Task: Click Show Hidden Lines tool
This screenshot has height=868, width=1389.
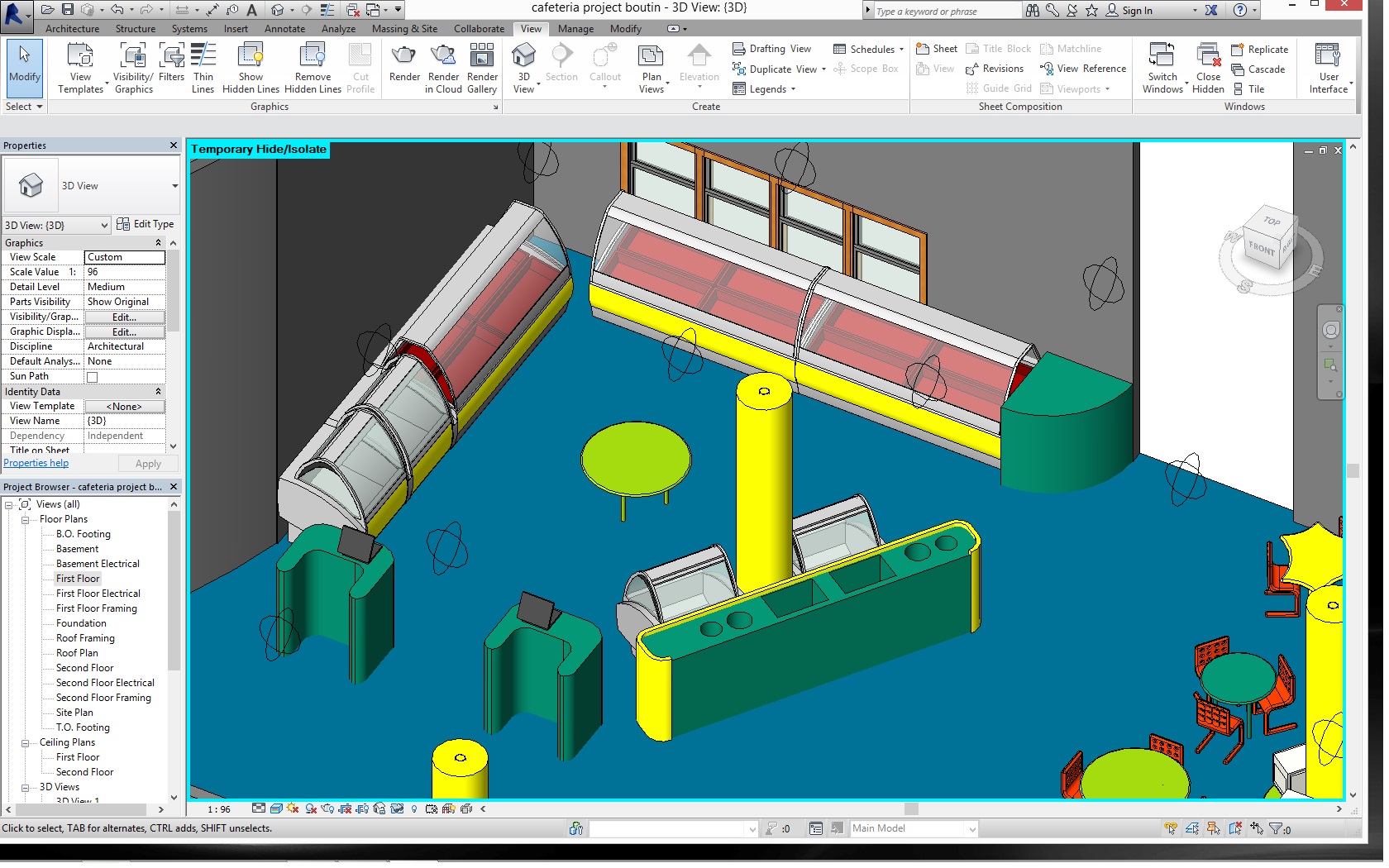Action: [x=251, y=68]
